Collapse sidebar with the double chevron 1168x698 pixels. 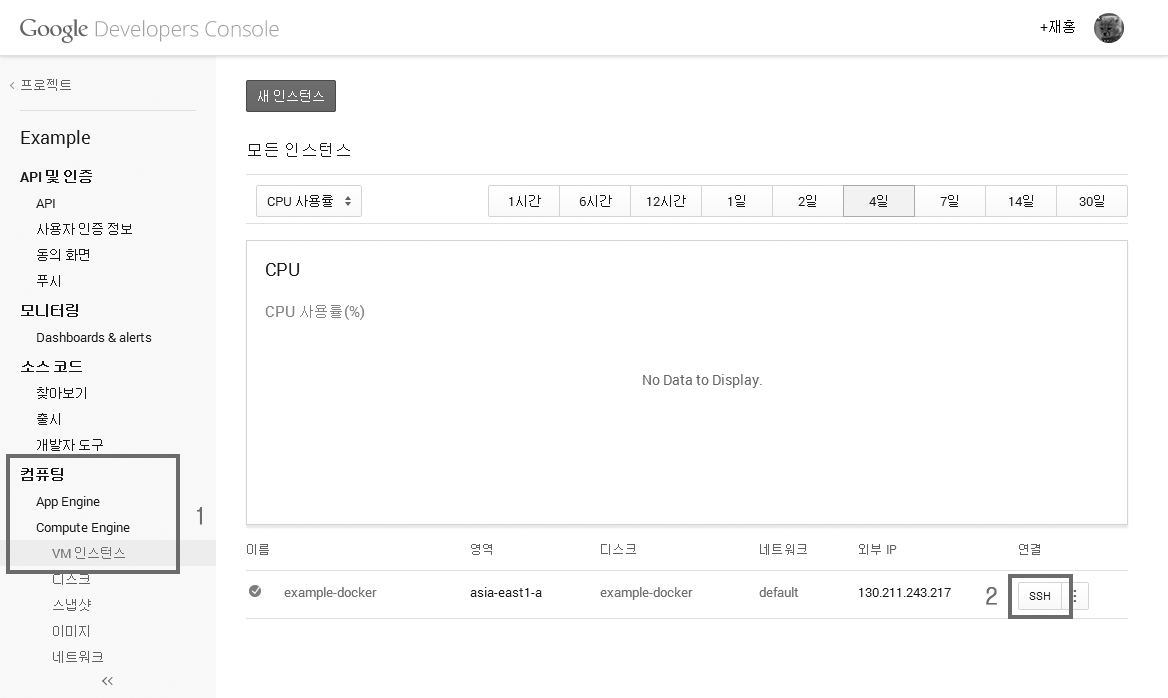tap(107, 681)
